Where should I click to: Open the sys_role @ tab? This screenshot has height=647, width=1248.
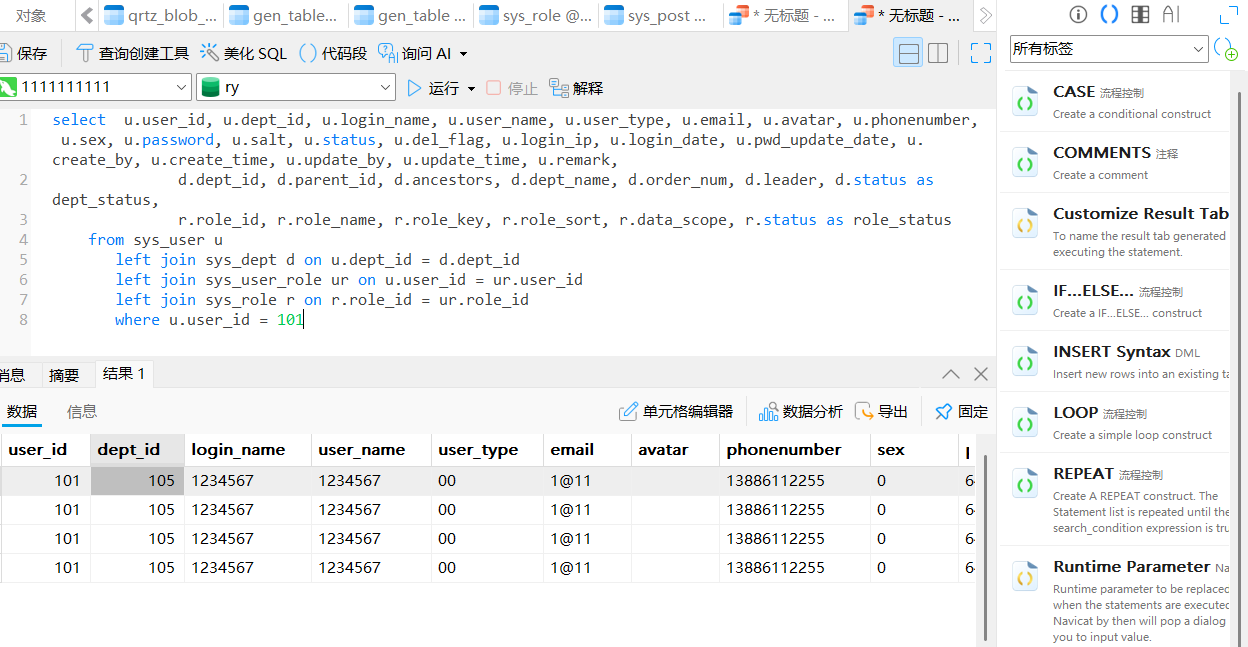point(536,15)
